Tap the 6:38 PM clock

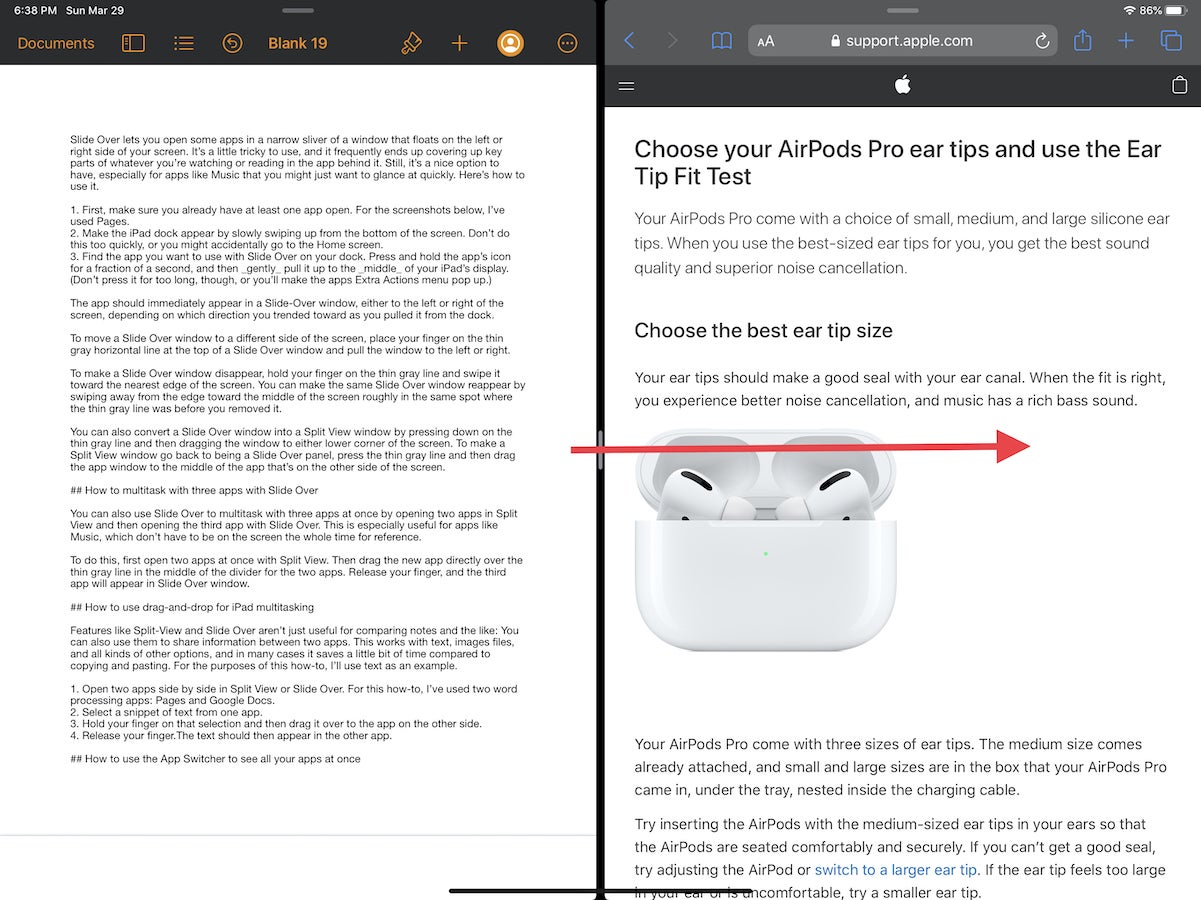click(35, 10)
